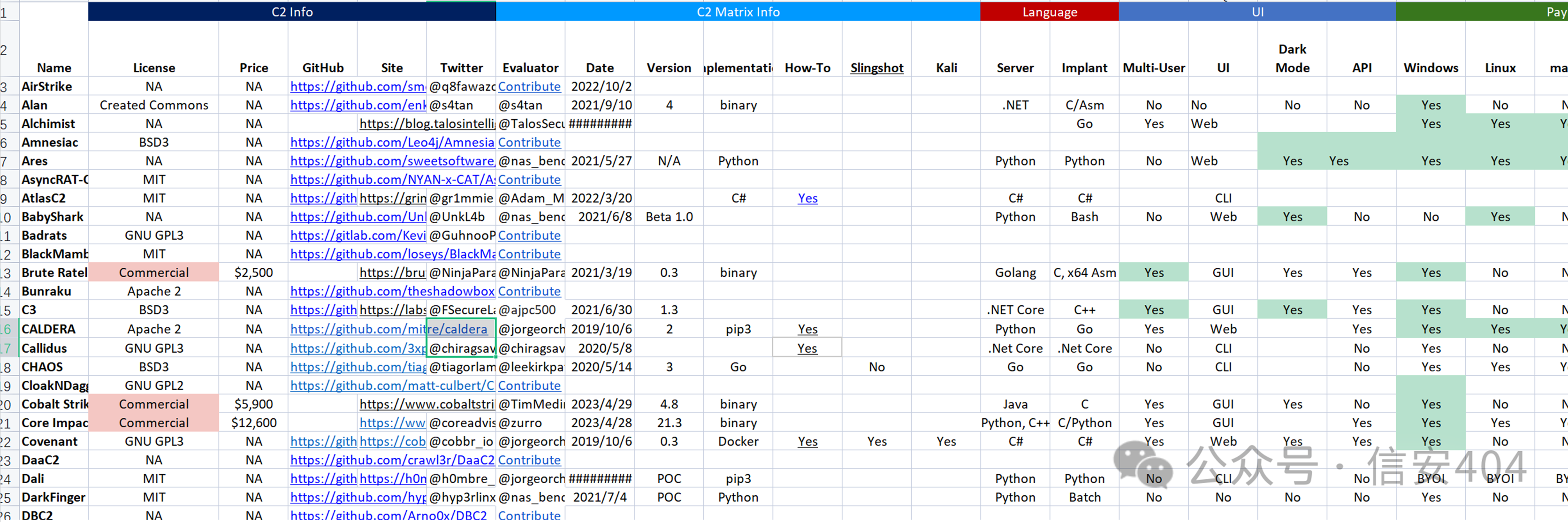Select the $5,900 price cell

(253, 405)
